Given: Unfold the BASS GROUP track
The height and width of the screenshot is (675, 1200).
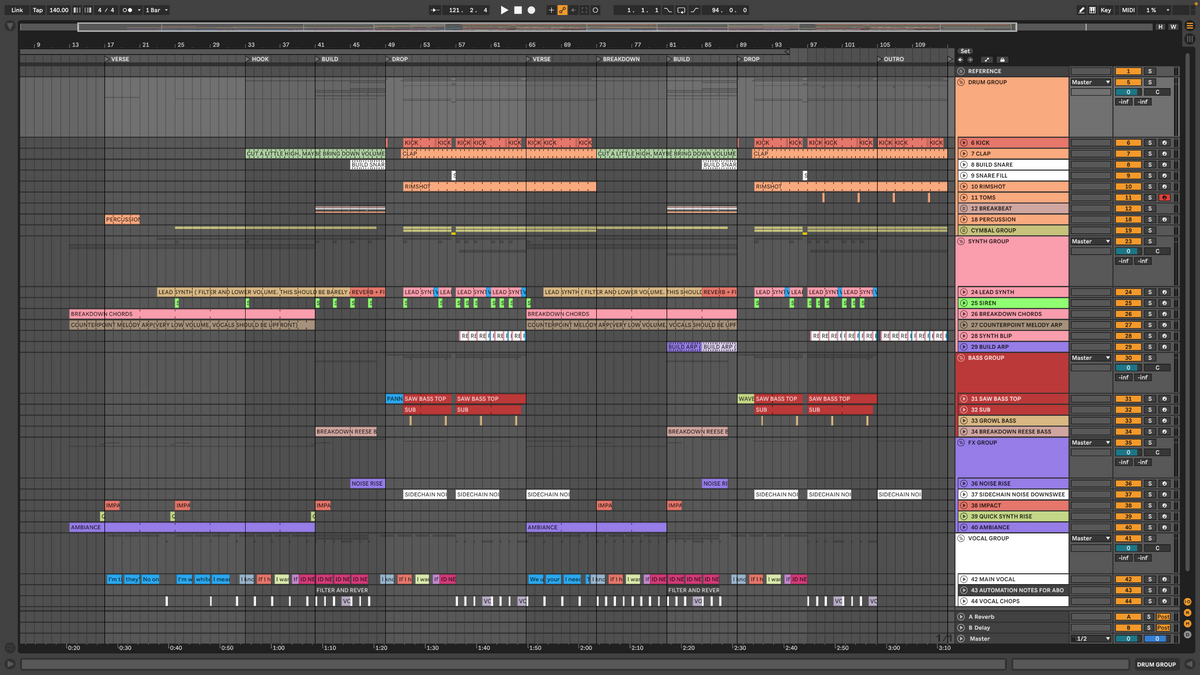Looking at the screenshot, I should [959, 357].
